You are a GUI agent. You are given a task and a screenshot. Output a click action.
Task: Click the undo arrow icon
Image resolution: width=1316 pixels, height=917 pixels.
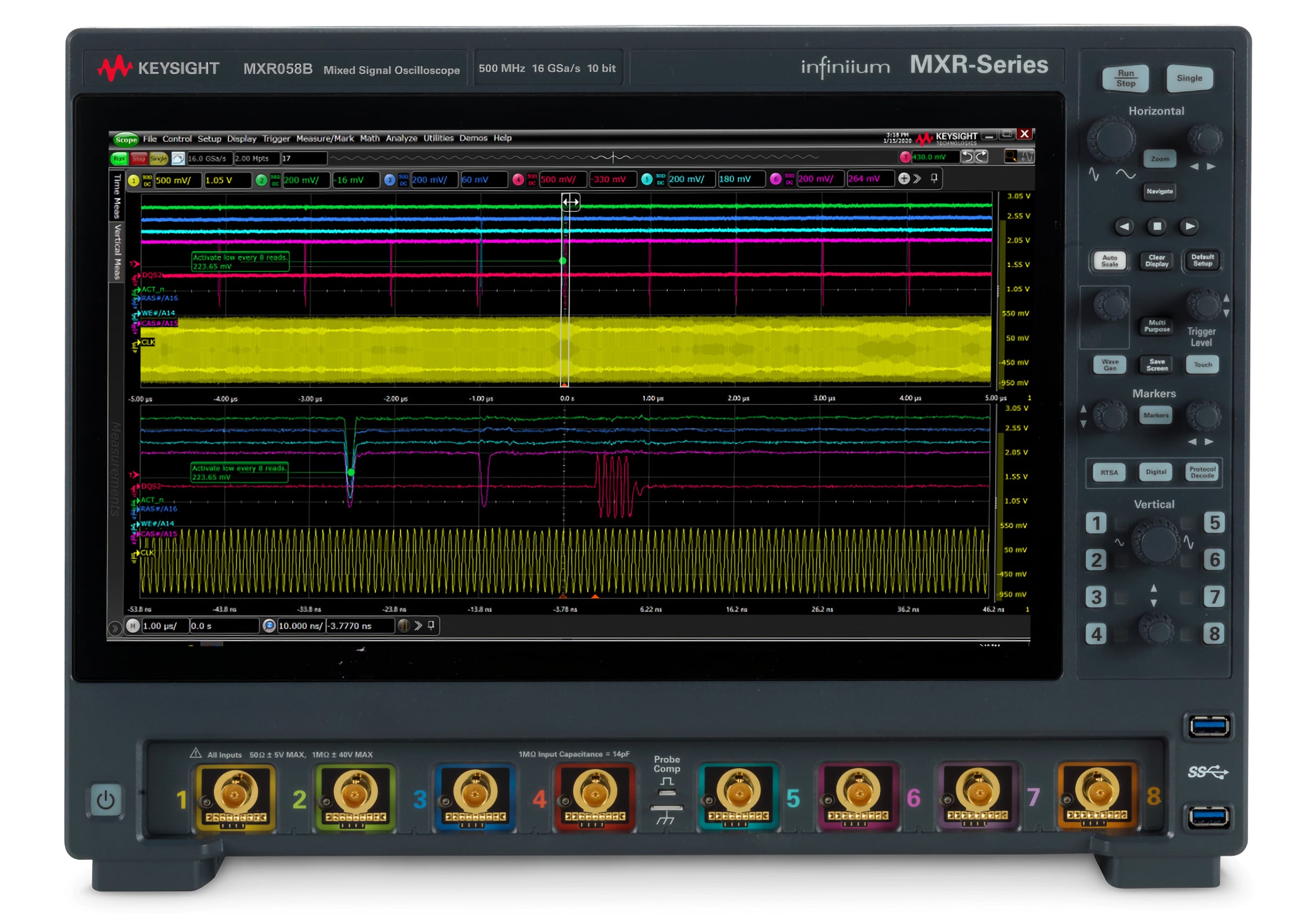(x=967, y=156)
